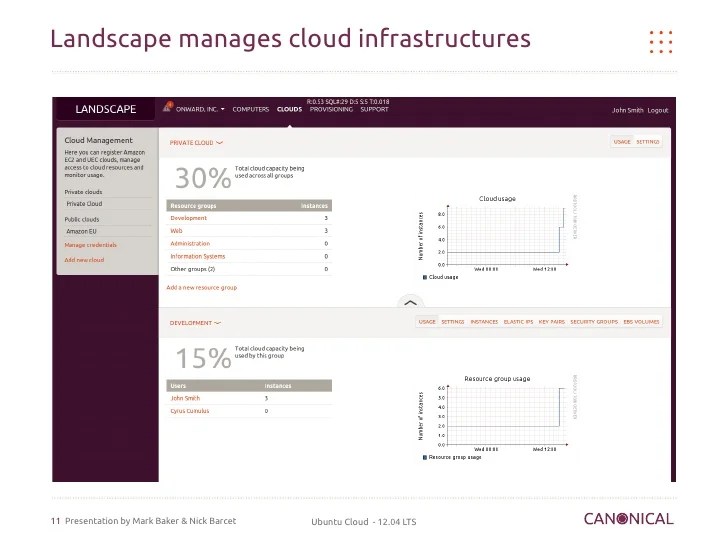
Task: Click the 15% group capacity figure
Action: [203, 358]
